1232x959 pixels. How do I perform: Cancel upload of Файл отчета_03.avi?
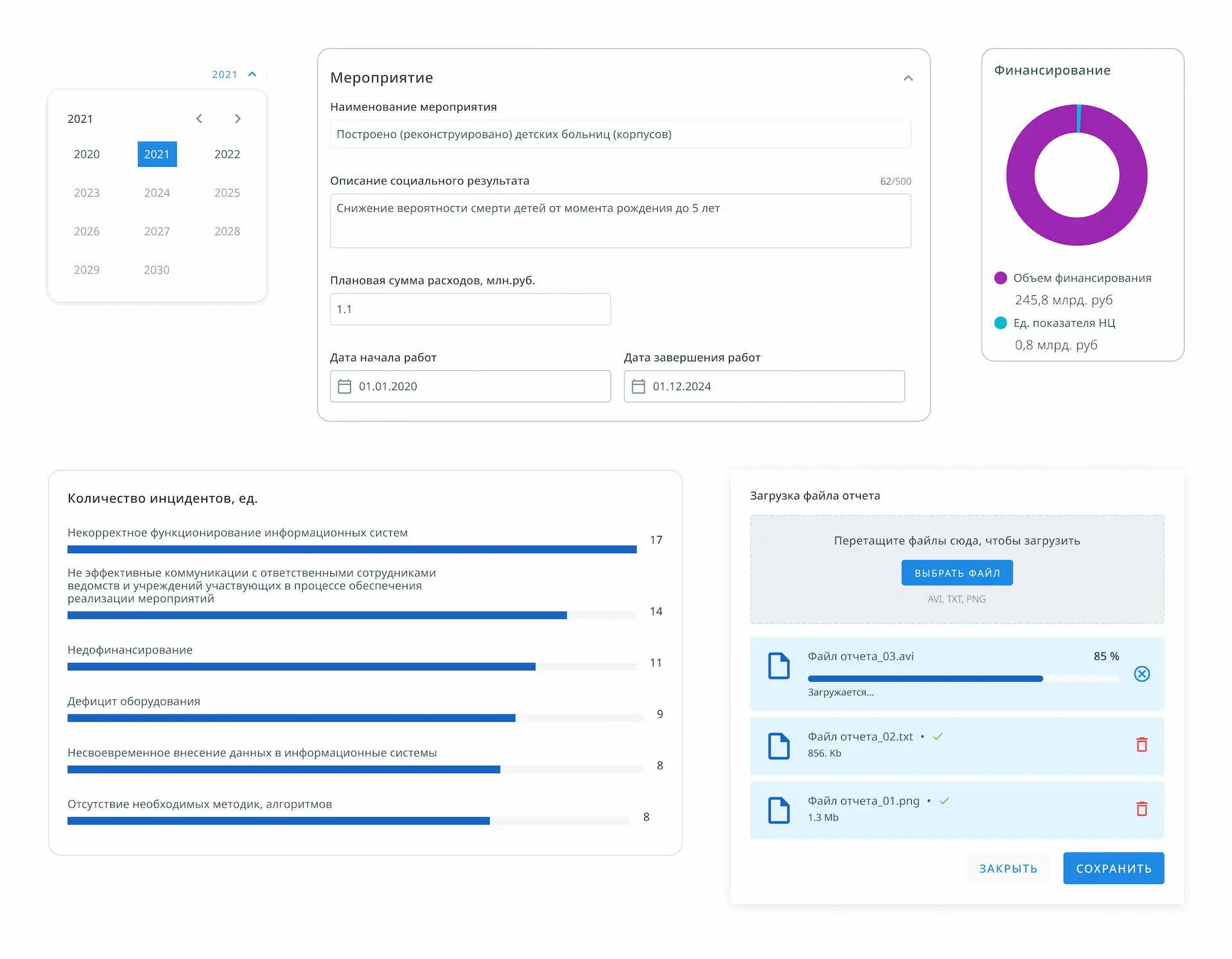coord(1142,673)
